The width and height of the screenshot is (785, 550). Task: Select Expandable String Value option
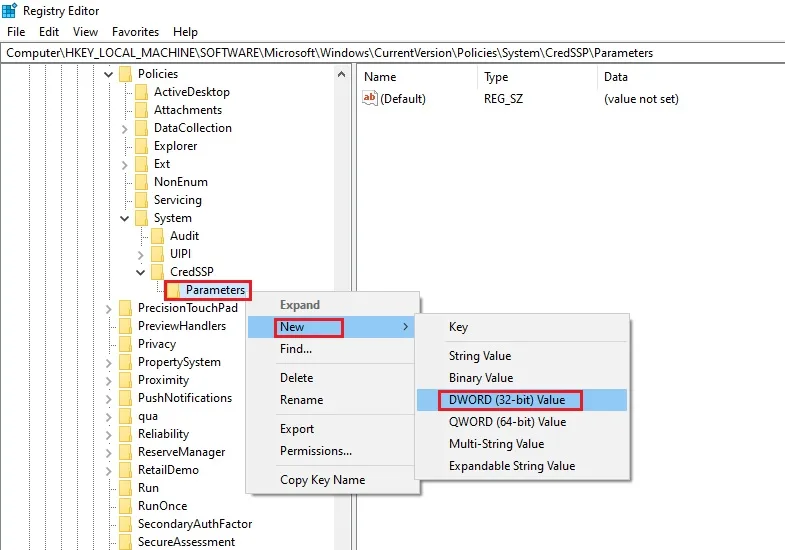click(522, 466)
